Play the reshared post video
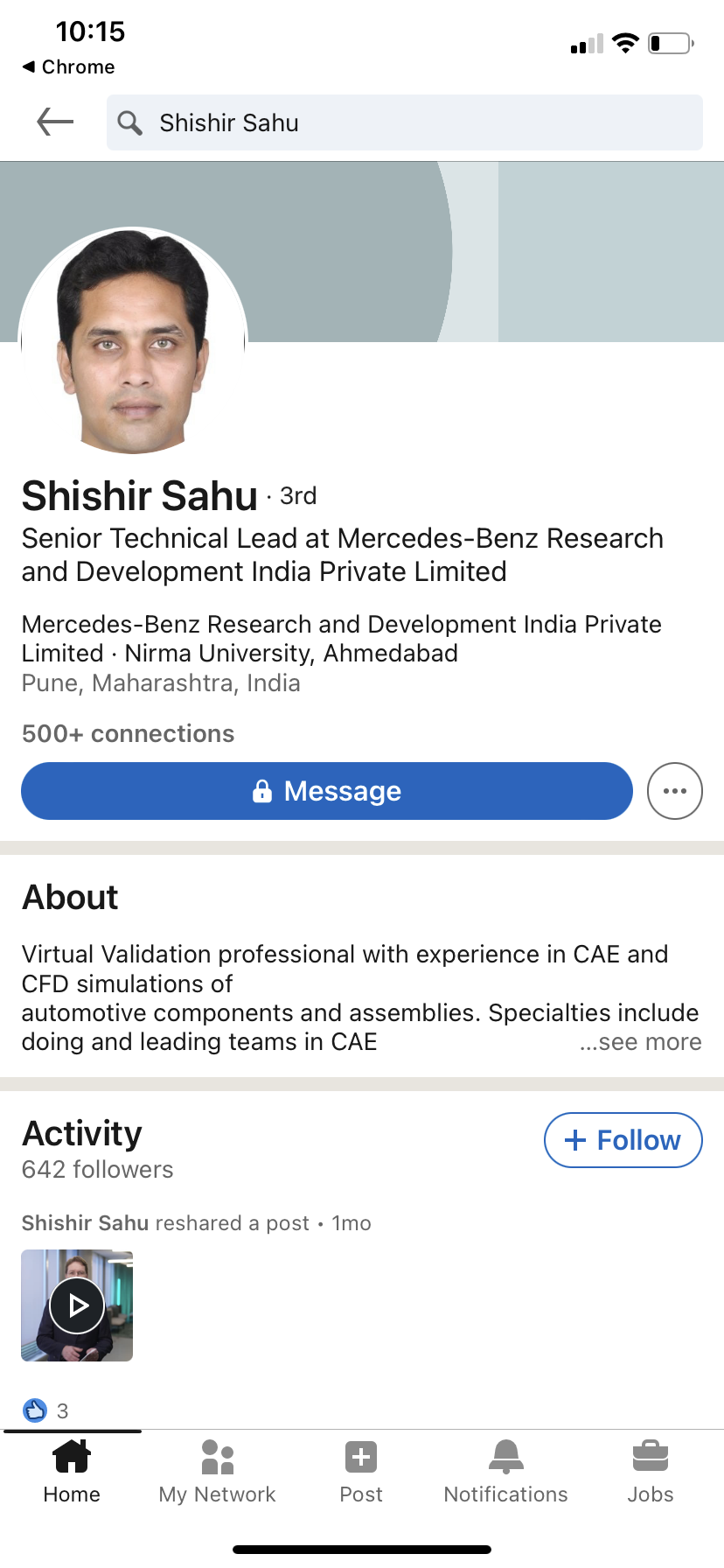 (x=77, y=1305)
